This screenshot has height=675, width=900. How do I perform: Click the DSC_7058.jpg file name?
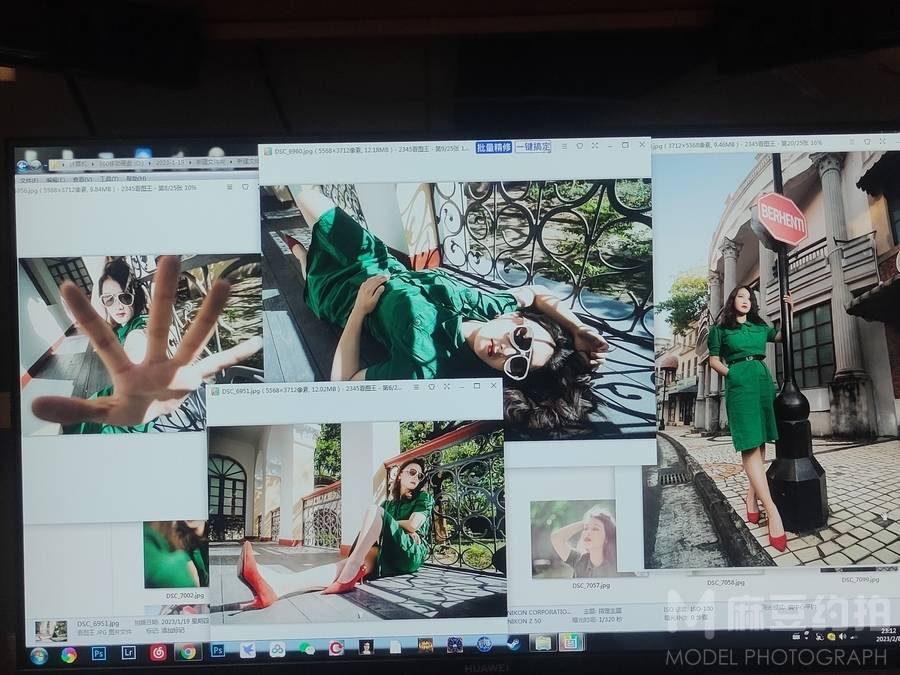pyautogui.click(x=726, y=583)
